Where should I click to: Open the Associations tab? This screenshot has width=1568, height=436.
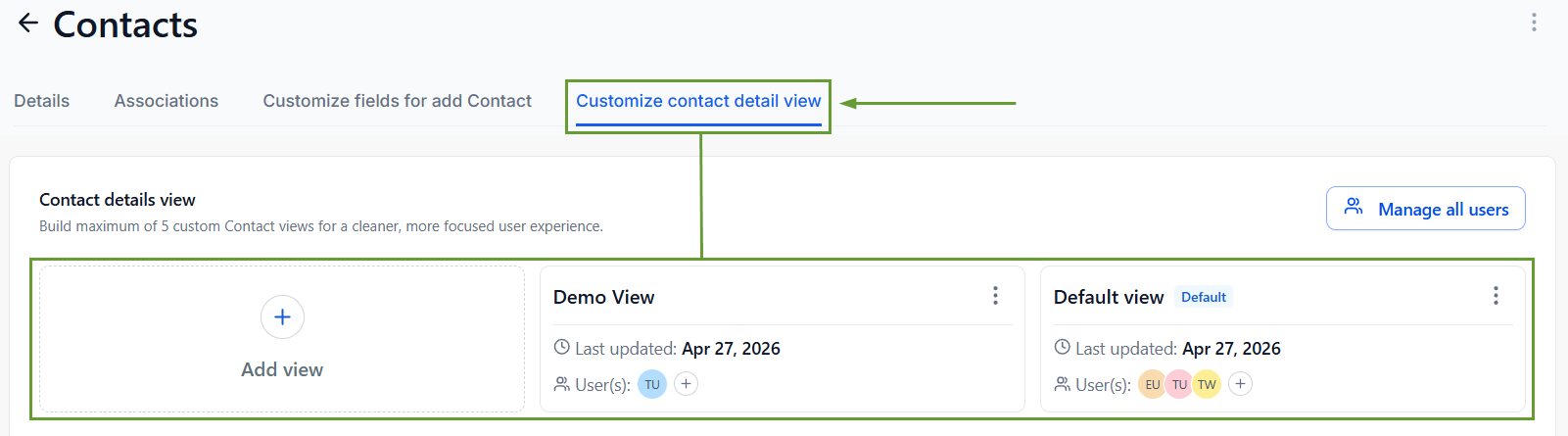coord(166,101)
